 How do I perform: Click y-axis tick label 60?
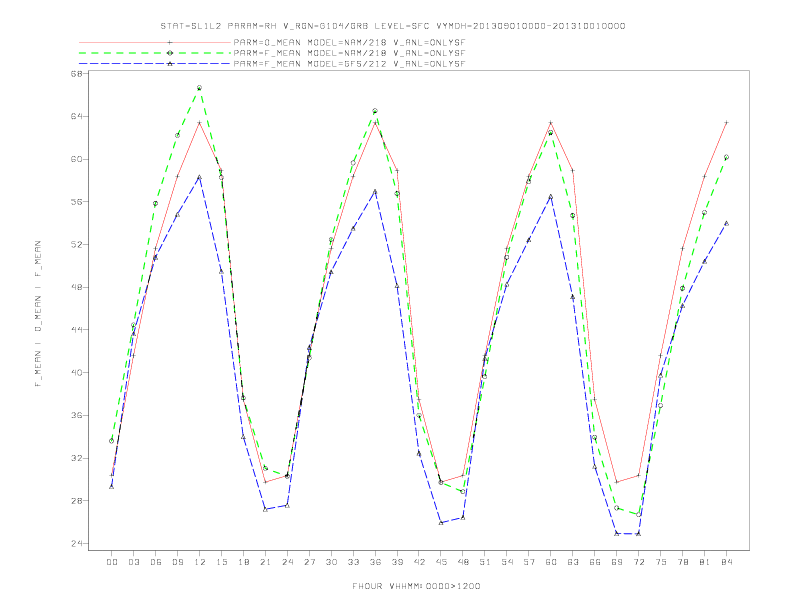pyautogui.click(x=77, y=159)
